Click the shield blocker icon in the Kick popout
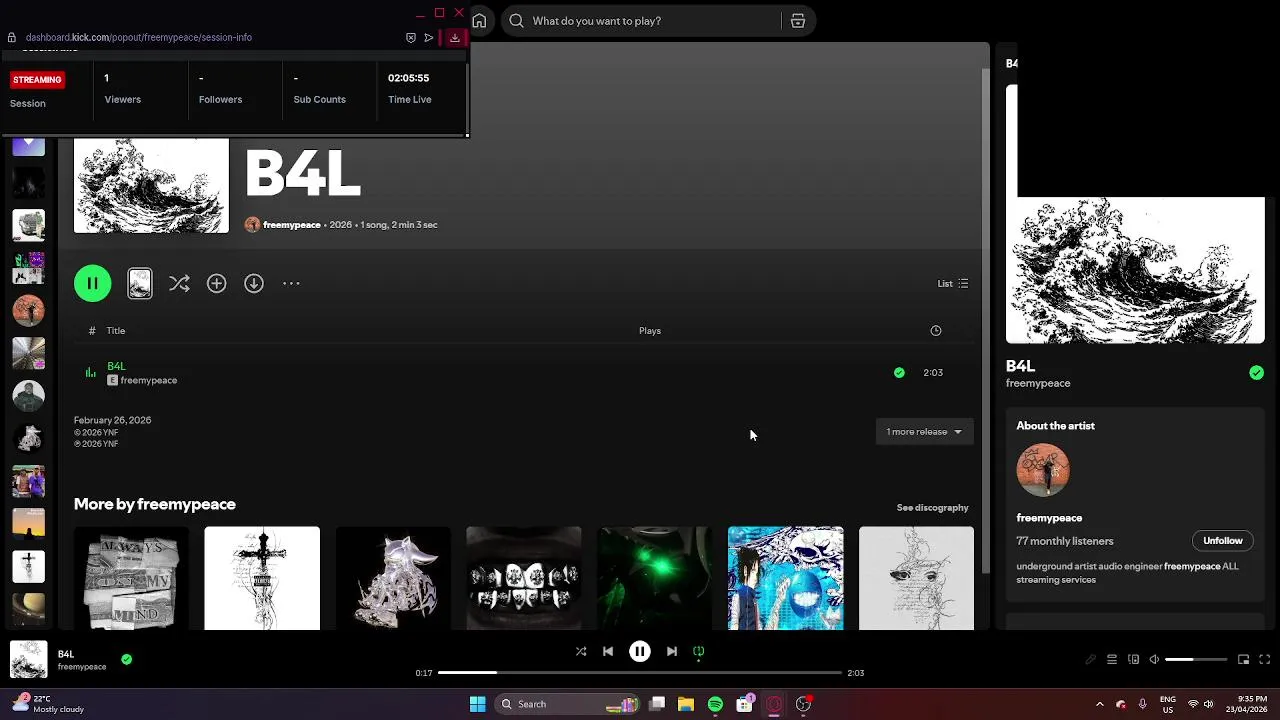Viewport: 1280px width, 720px height. (x=411, y=38)
